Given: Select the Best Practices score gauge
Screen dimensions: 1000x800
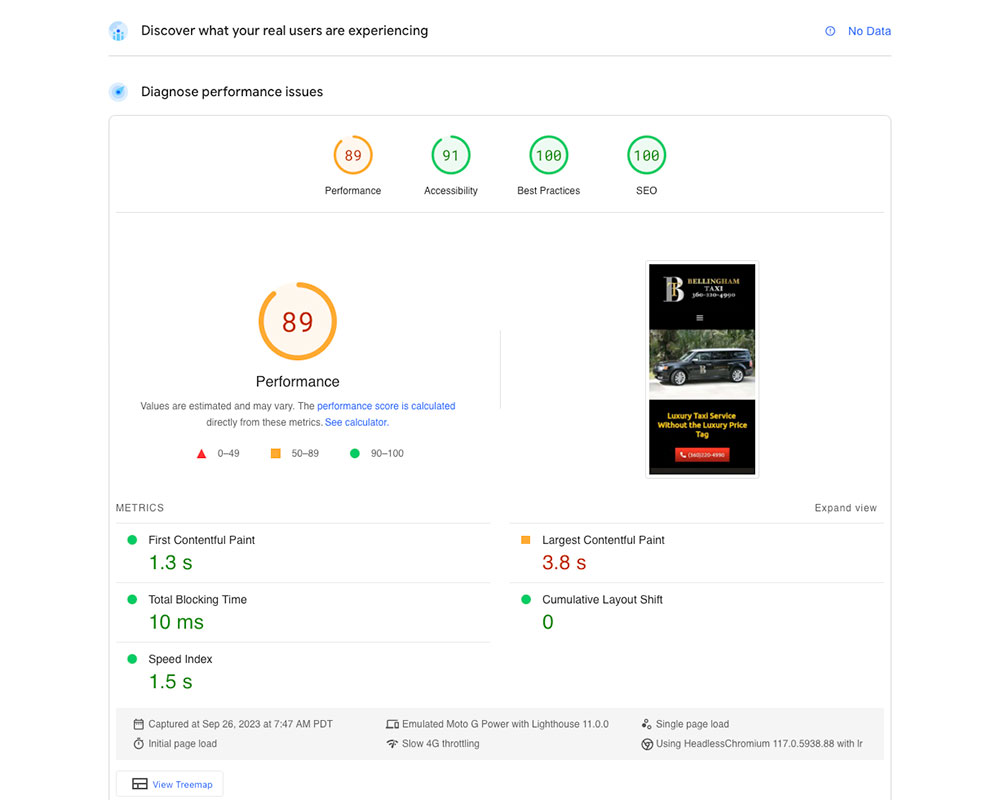Looking at the screenshot, I should pyautogui.click(x=548, y=156).
